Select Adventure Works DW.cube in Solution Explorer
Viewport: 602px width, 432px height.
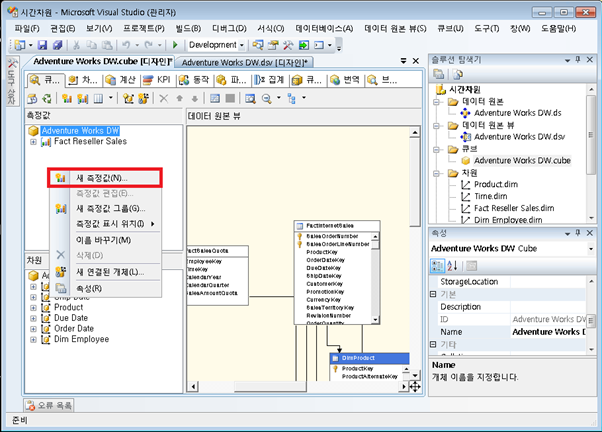(x=522, y=161)
